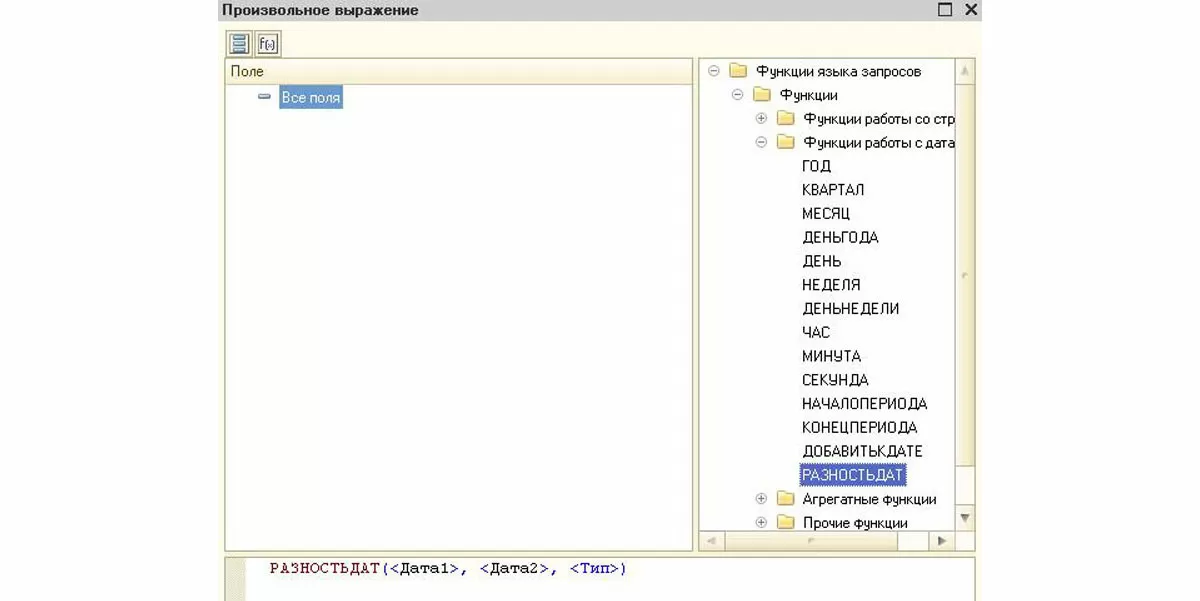Select the ДЕНЬГОДА function
1200x601 pixels.
pyautogui.click(x=840, y=238)
